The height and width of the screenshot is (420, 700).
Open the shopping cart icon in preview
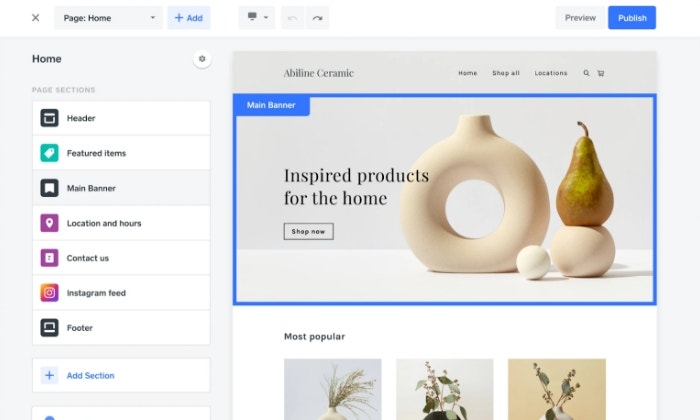point(601,73)
